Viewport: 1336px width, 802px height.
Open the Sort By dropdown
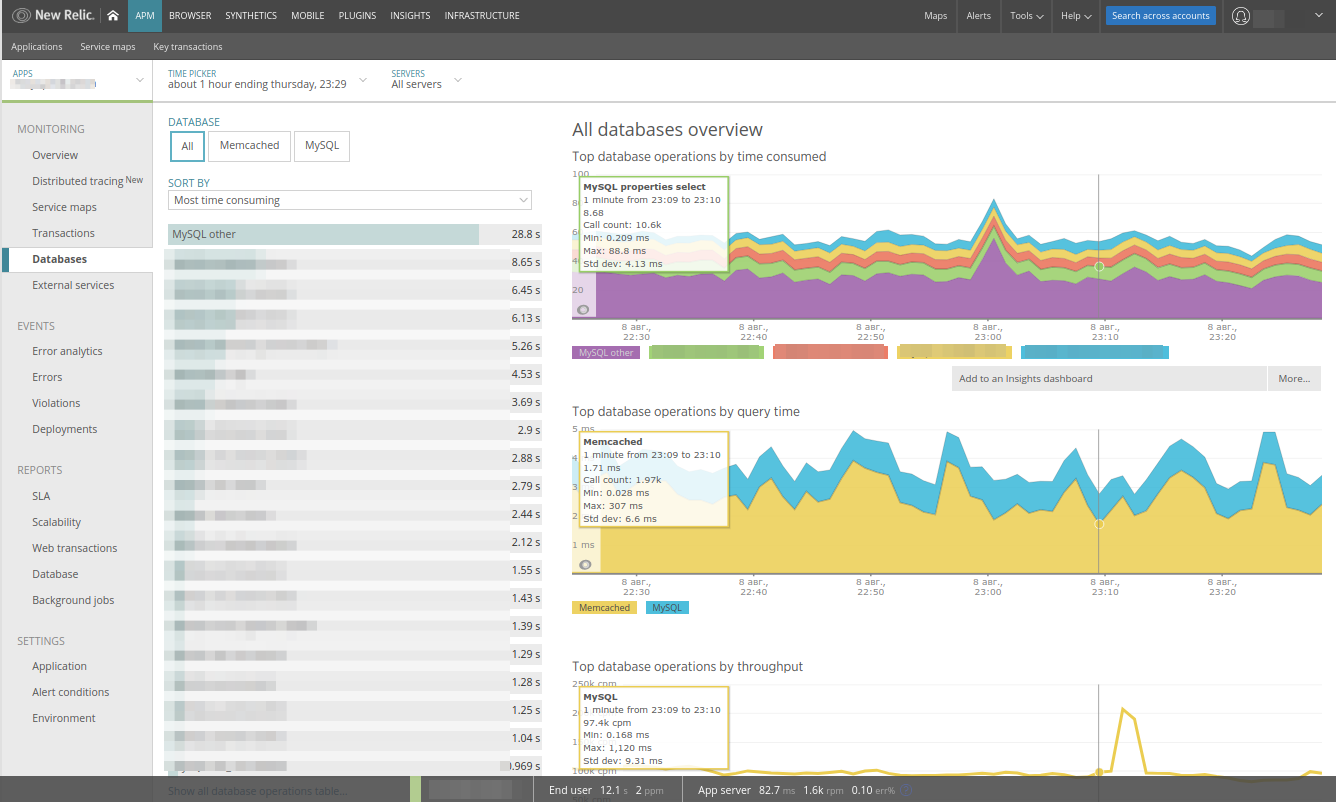point(349,200)
